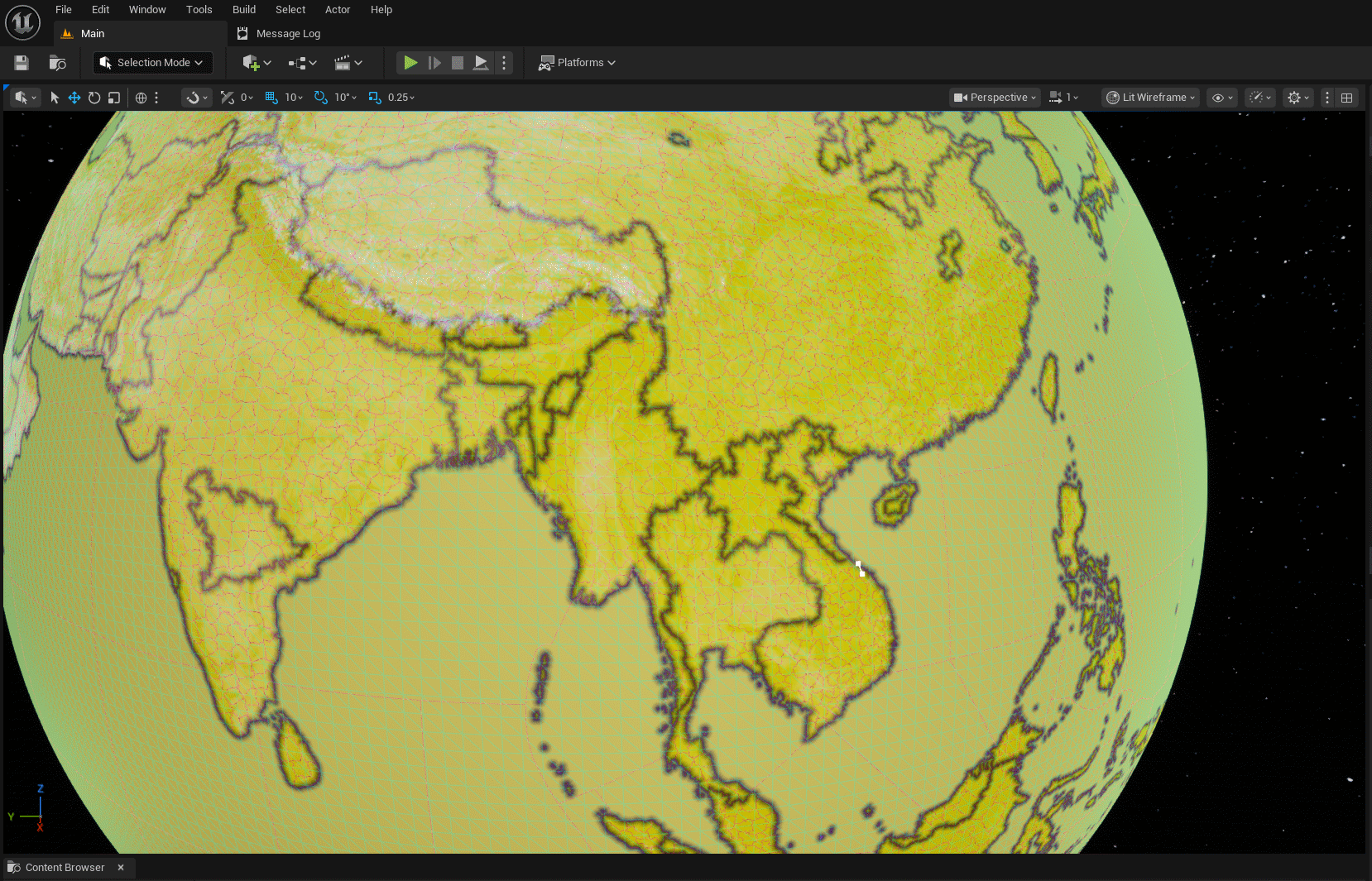Activate the Translate move tool
The image size is (1372, 881).
(x=74, y=98)
